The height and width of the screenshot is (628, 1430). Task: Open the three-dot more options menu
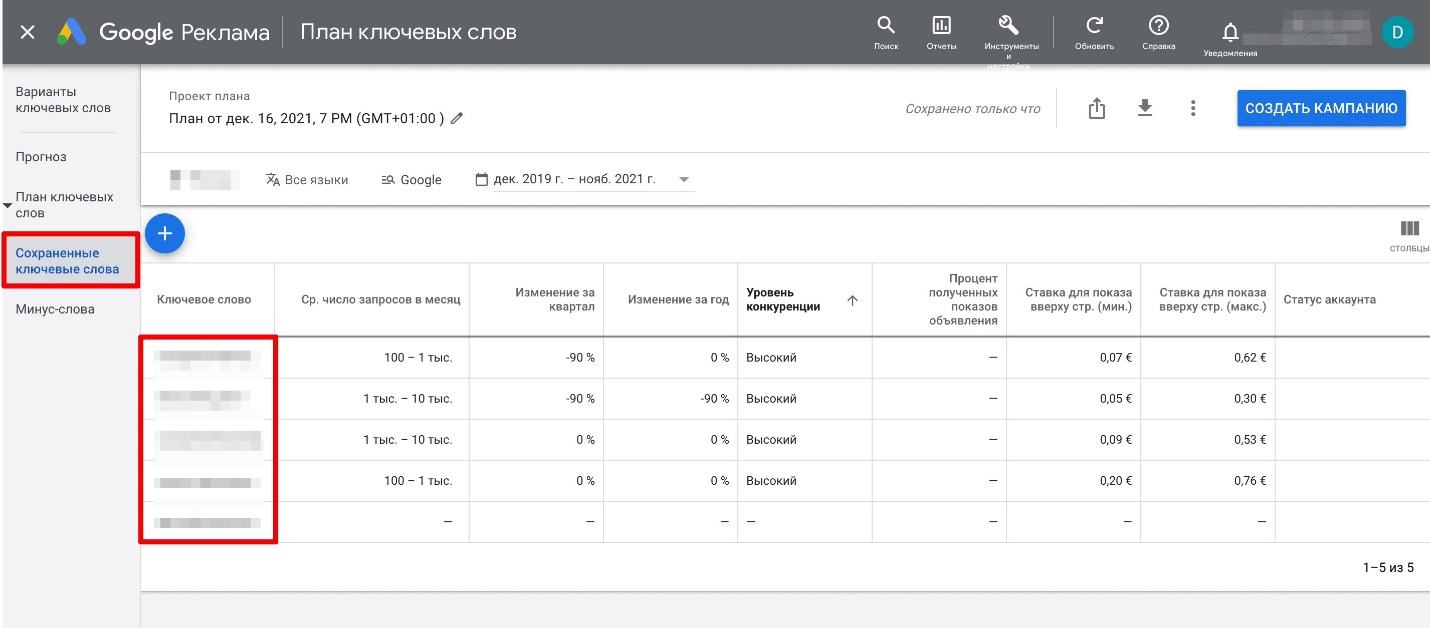[x=1193, y=109]
